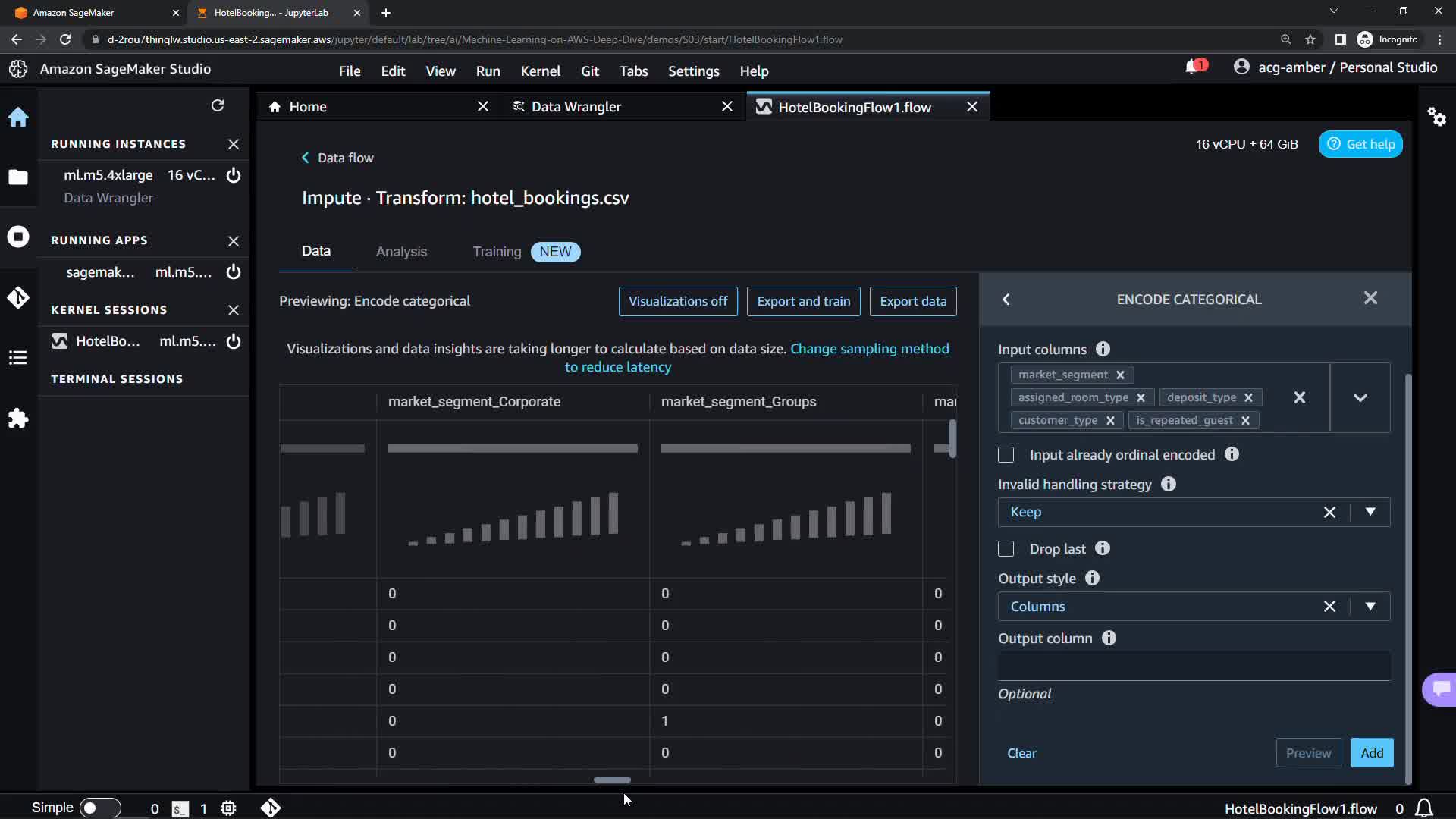Image resolution: width=1456 pixels, height=819 pixels.
Task: Open the Output style dropdown
Action: pyautogui.click(x=1370, y=607)
